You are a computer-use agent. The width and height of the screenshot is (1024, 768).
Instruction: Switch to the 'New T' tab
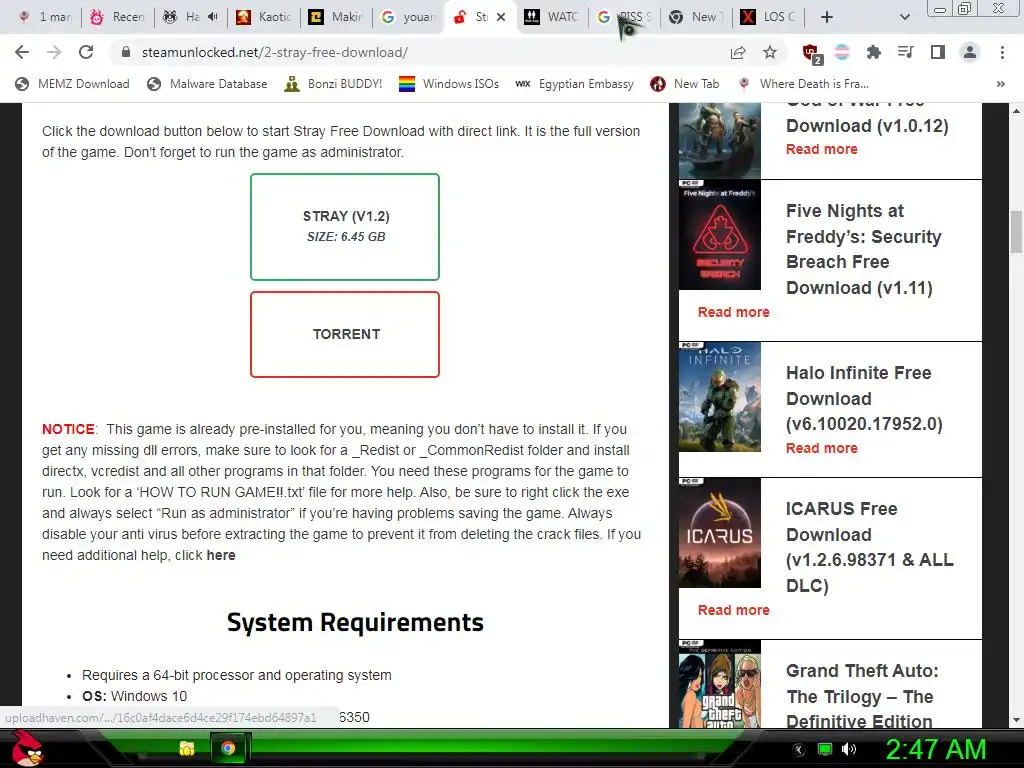point(697,17)
